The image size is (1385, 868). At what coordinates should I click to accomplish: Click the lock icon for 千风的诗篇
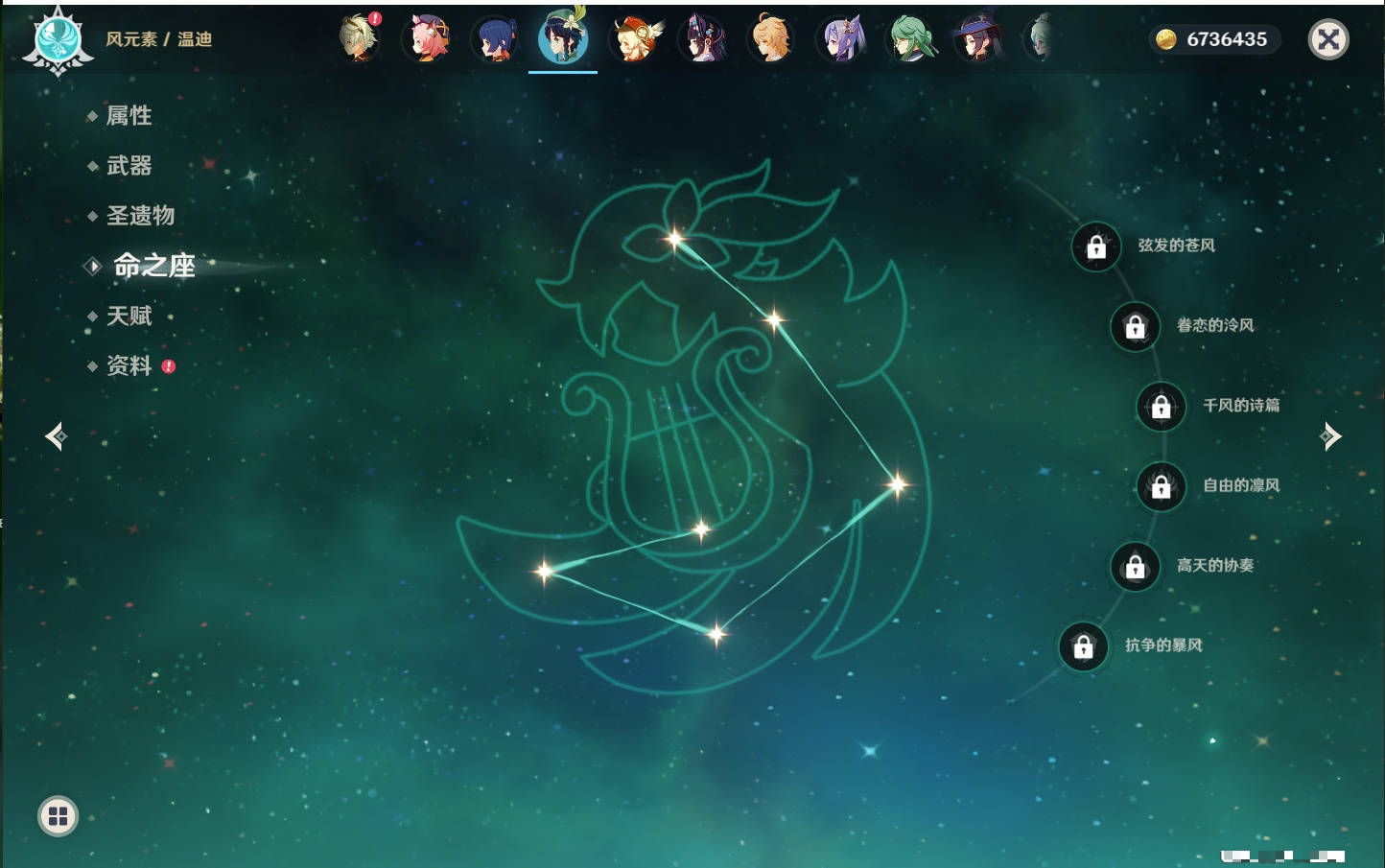(1161, 407)
